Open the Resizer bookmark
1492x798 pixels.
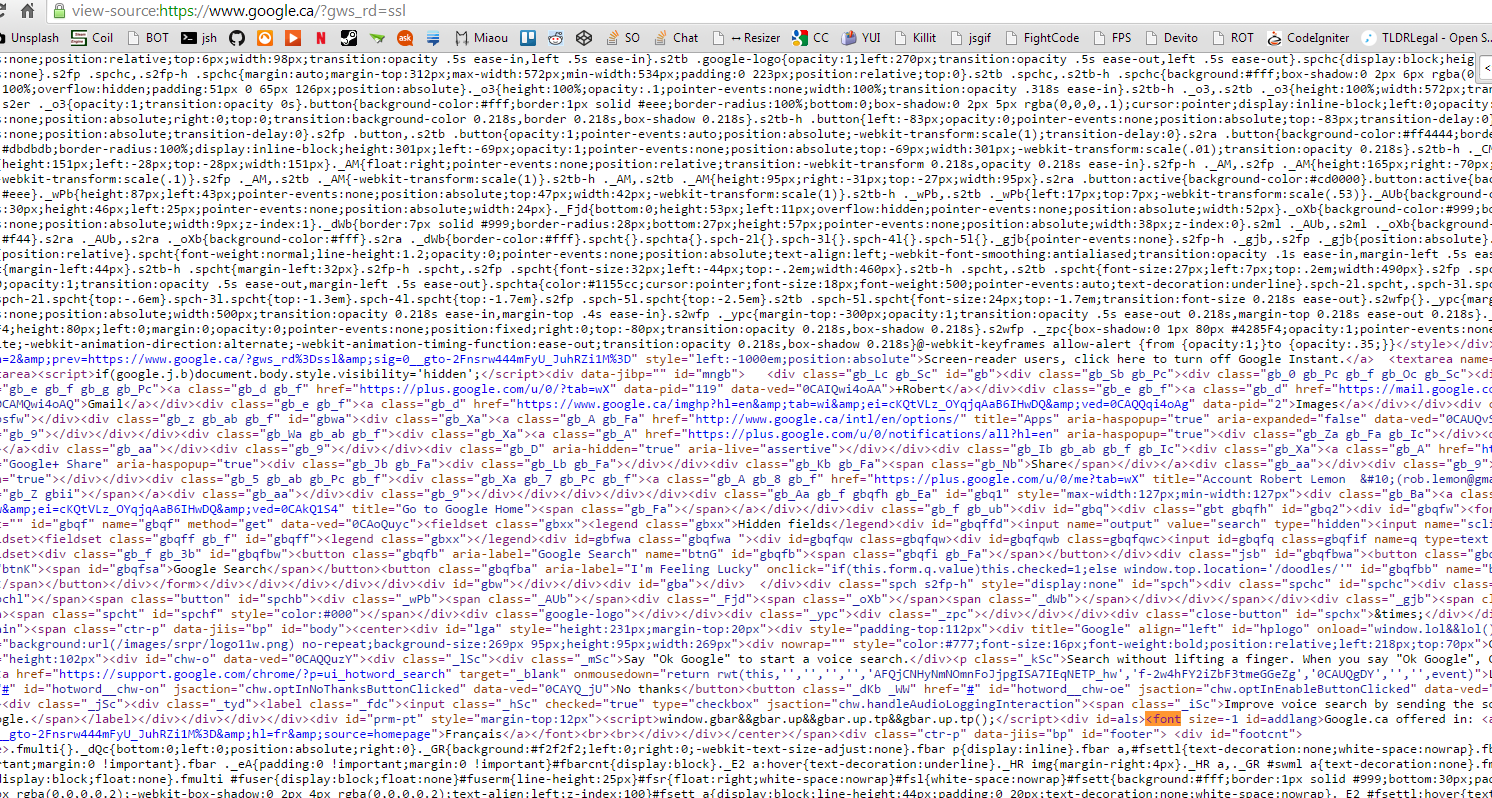[746, 38]
